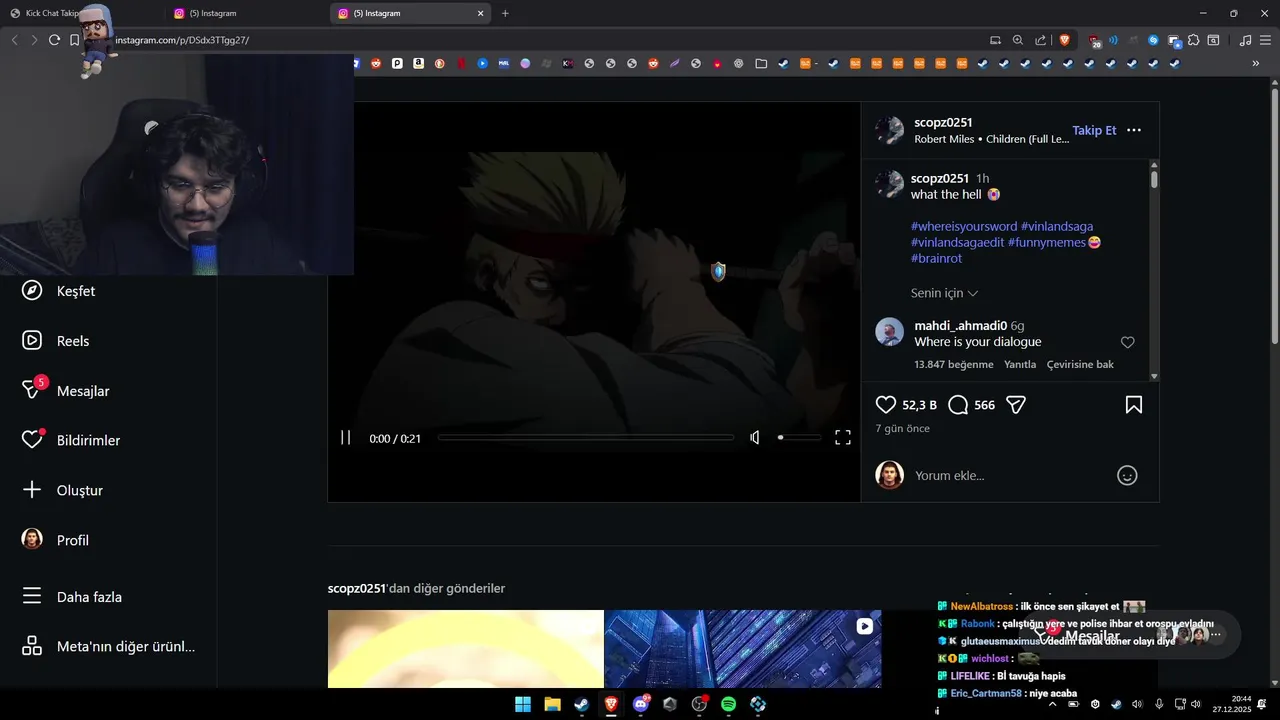Open post options three-dots menu
Screen dimensions: 1280x720
click(1134, 130)
